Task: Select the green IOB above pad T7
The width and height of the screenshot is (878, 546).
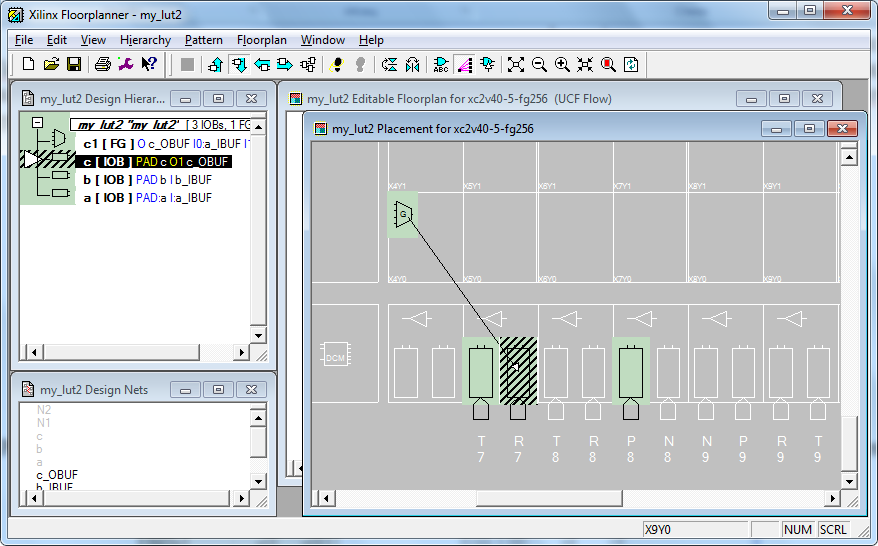Action: [480, 371]
